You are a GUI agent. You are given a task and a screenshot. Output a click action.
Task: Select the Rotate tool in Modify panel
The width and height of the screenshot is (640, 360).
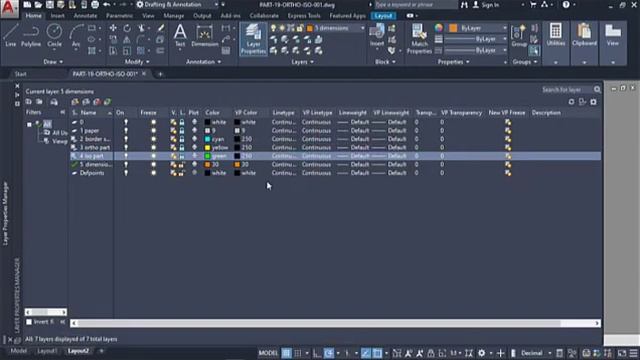(127, 28)
